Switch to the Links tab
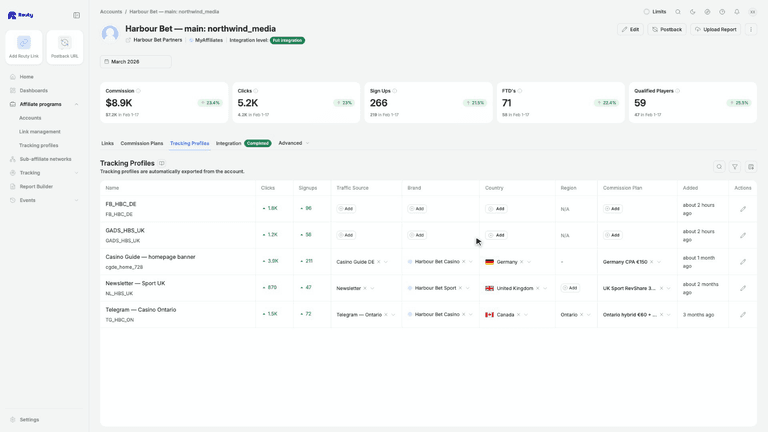Image resolution: width=768 pixels, height=432 pixels. (x=107, y=144)
